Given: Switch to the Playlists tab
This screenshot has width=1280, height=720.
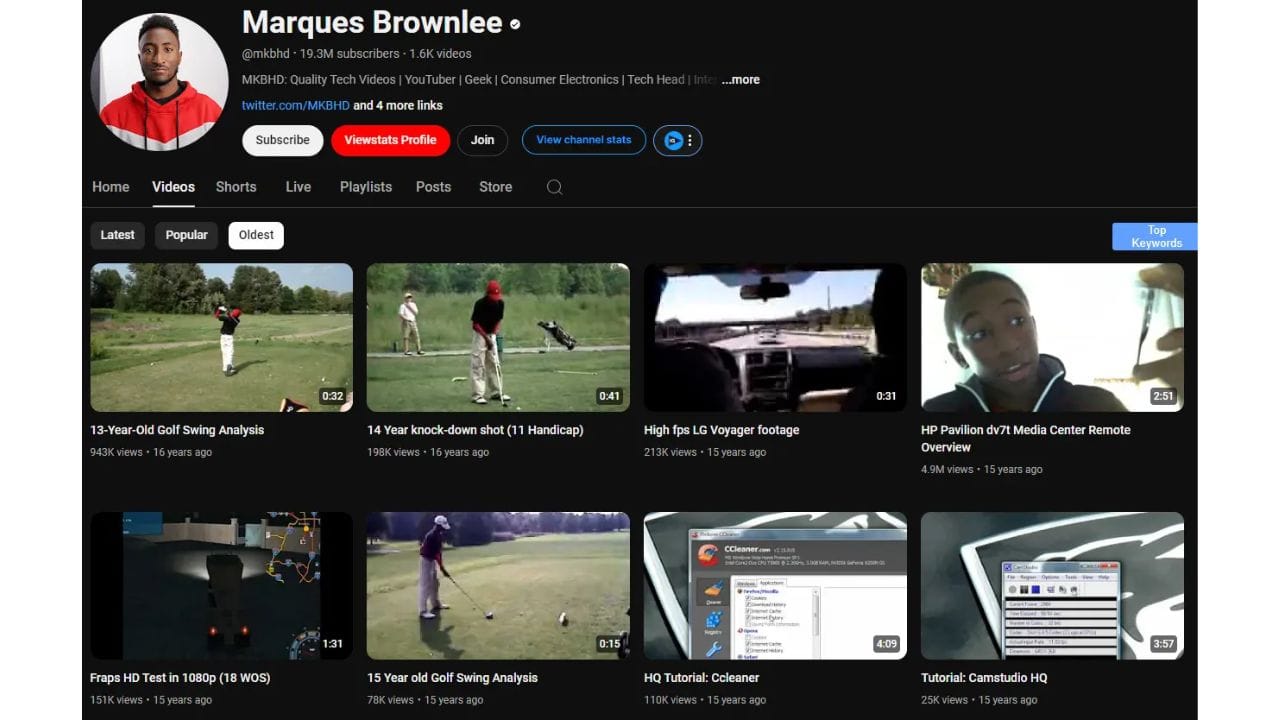Looking at the screenshot, I should tap(366, 187).
